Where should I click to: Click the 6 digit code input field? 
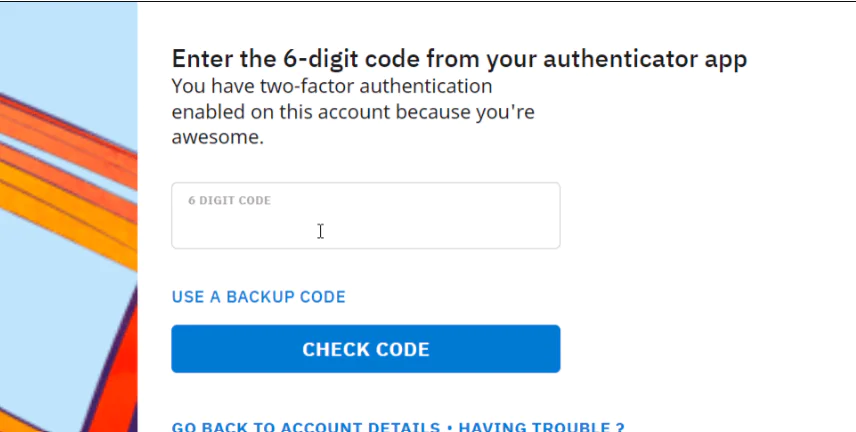pos(365,224)
